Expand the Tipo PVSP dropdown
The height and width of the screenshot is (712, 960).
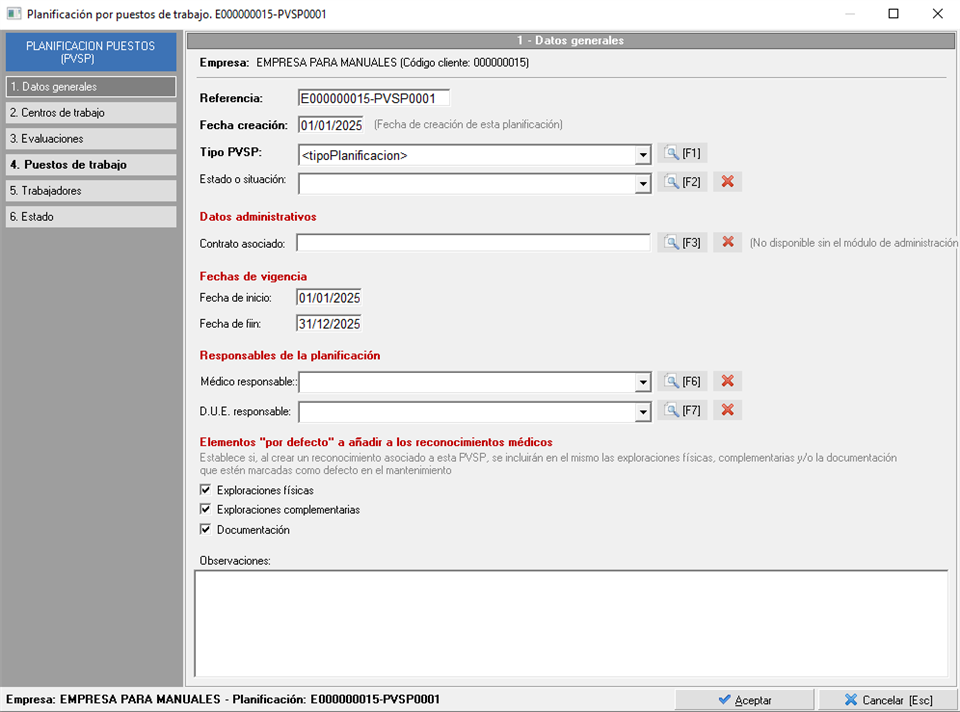(x=642, y=155)
